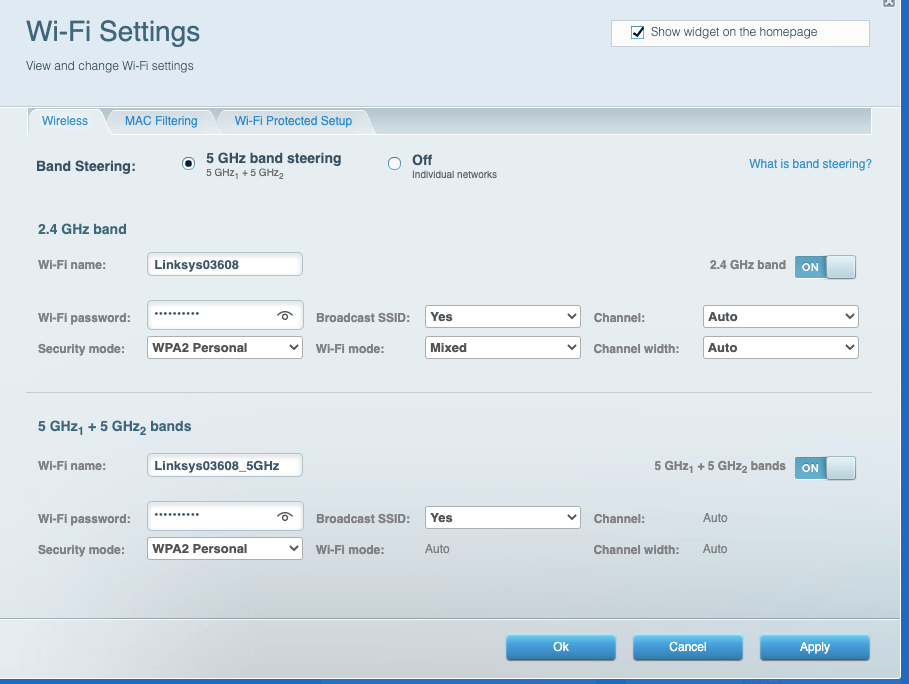Image resolution: width=909 pixels, height=684 pixels.
Task: Cancel the Wi-Fi settings changes
Action: click(687, 647)
